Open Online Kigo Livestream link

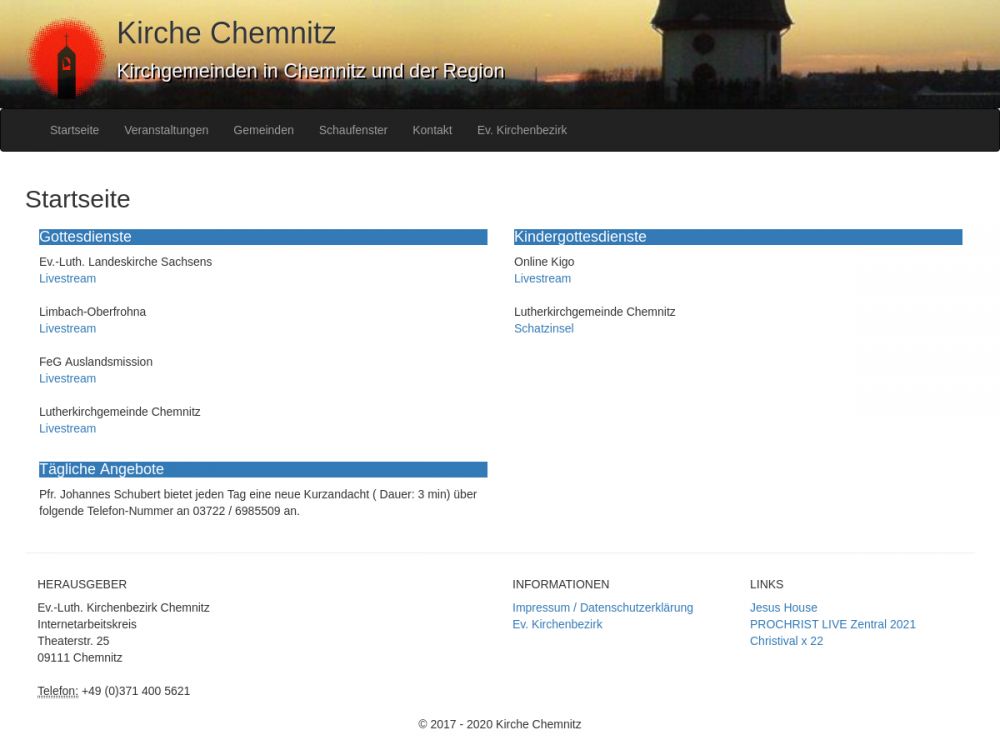click(x=542, y=279)
